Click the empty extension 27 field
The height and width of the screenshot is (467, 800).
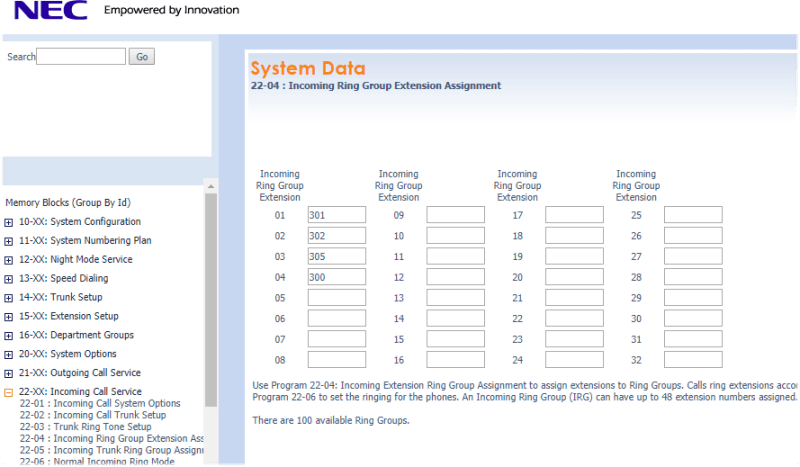(693, 256)
